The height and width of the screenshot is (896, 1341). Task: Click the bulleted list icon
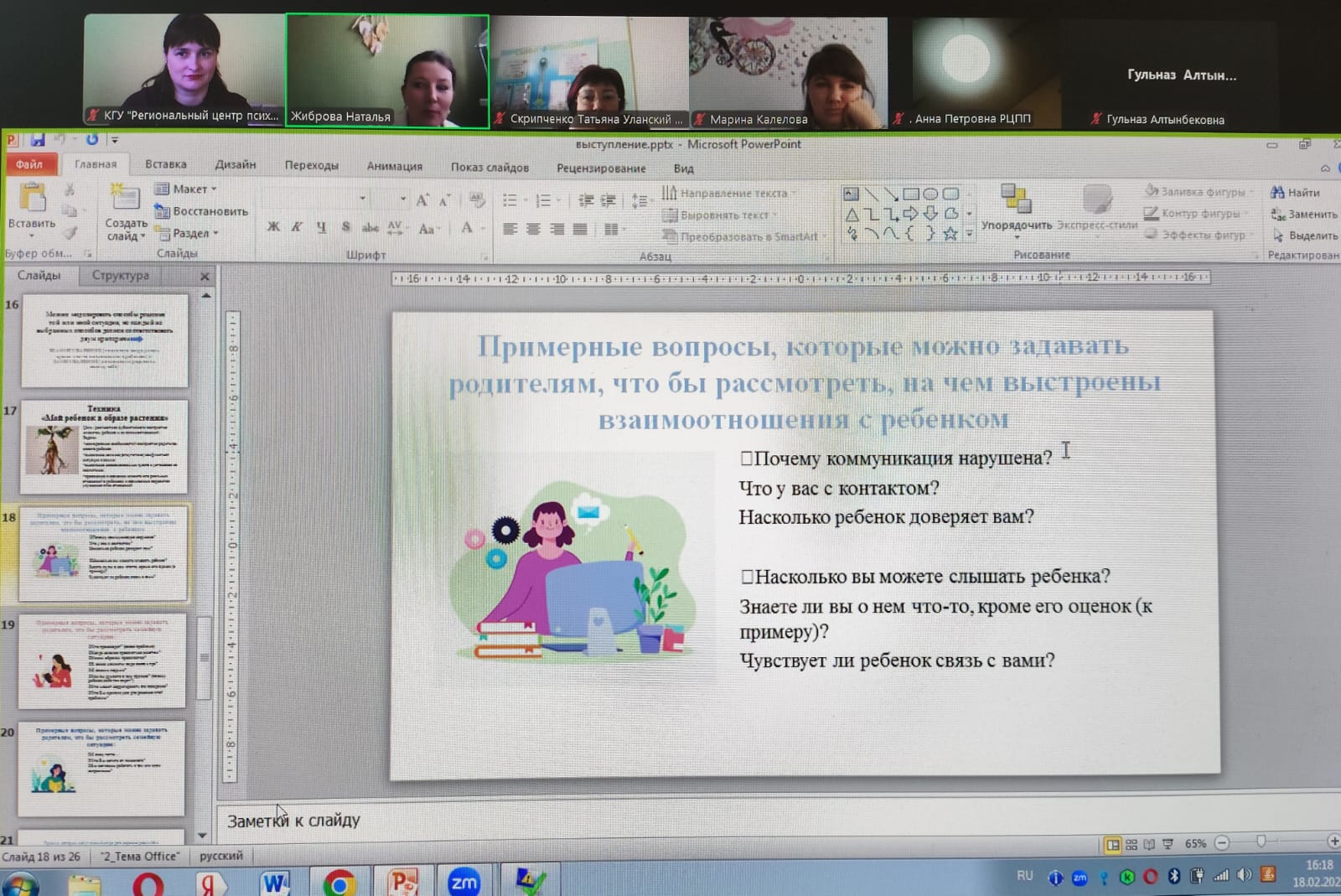(x=510, y=200)
